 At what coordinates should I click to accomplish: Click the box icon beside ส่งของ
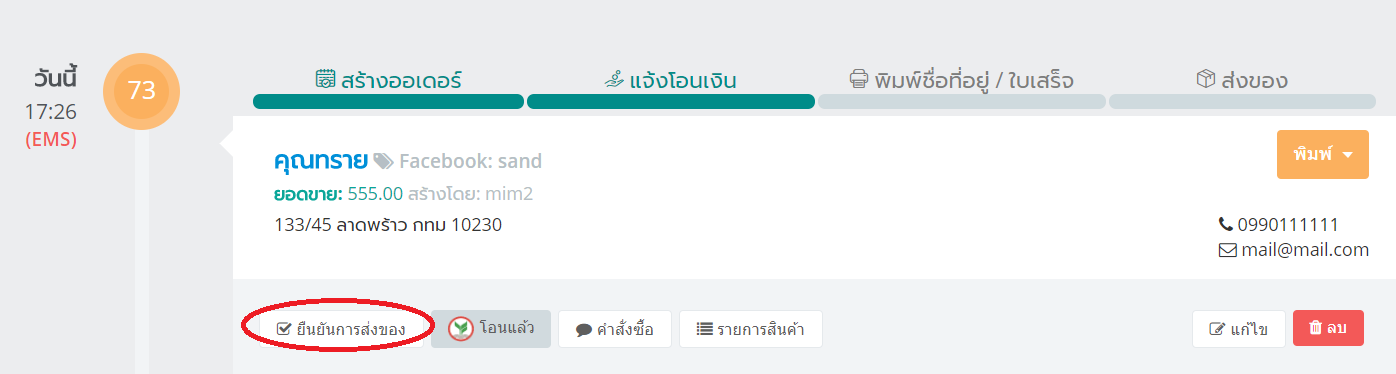[1205, 79]
